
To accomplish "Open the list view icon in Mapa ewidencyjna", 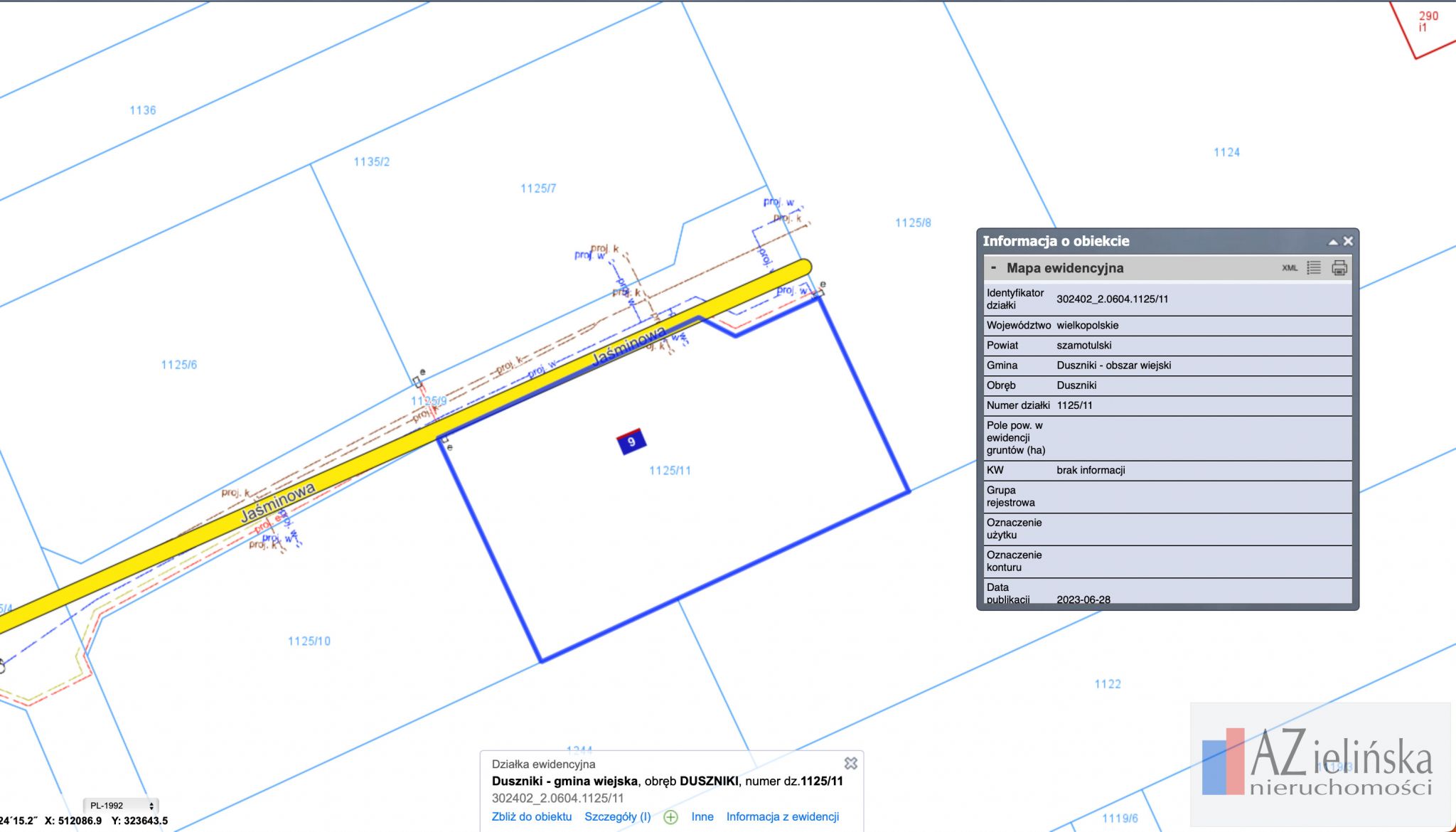I will (1314, 268).
